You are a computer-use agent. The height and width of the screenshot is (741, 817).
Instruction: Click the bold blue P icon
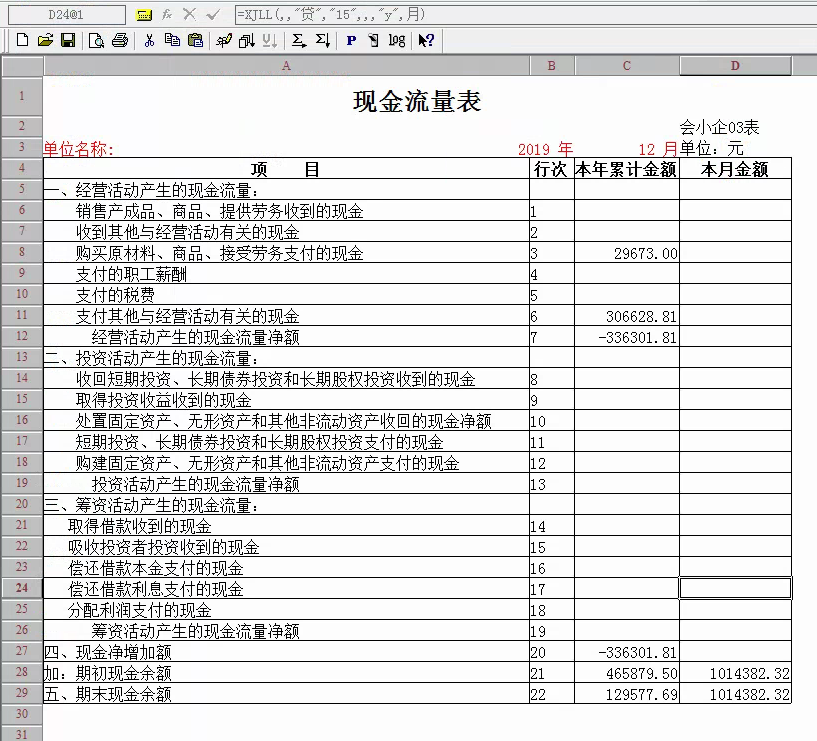tap(351, 40)
